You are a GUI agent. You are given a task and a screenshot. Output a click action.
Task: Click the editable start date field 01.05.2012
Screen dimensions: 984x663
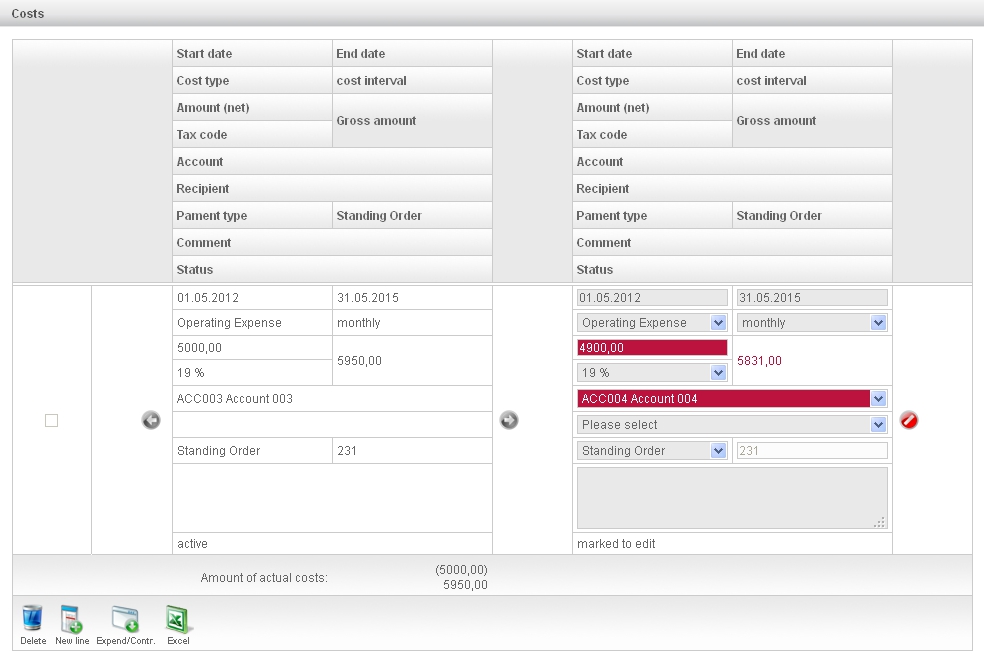tap(652, 298)
